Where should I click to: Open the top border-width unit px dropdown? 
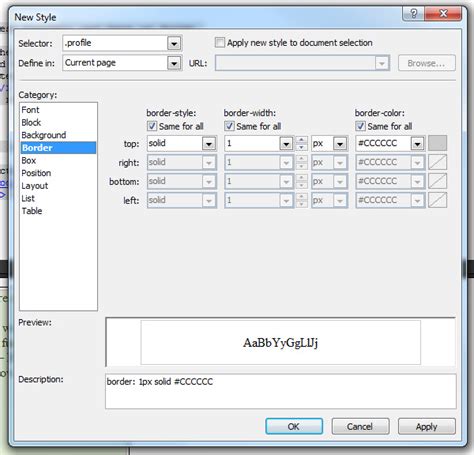(x=340, y=144)
